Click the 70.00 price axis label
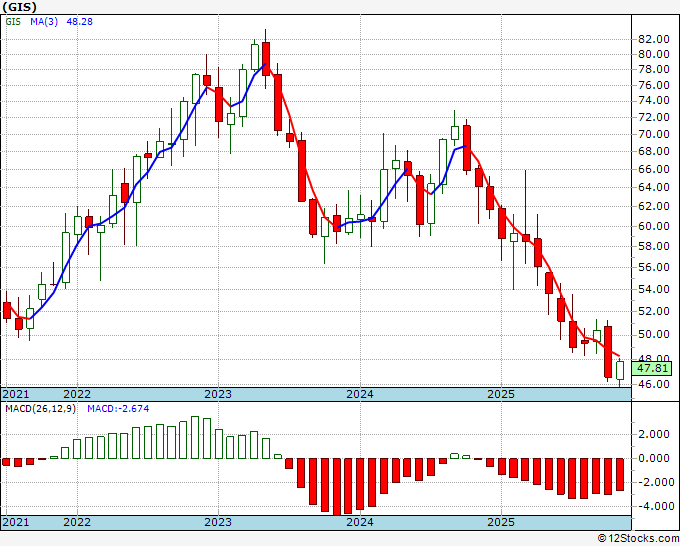The width and height of the screenshot is (680, 546). 654,134
